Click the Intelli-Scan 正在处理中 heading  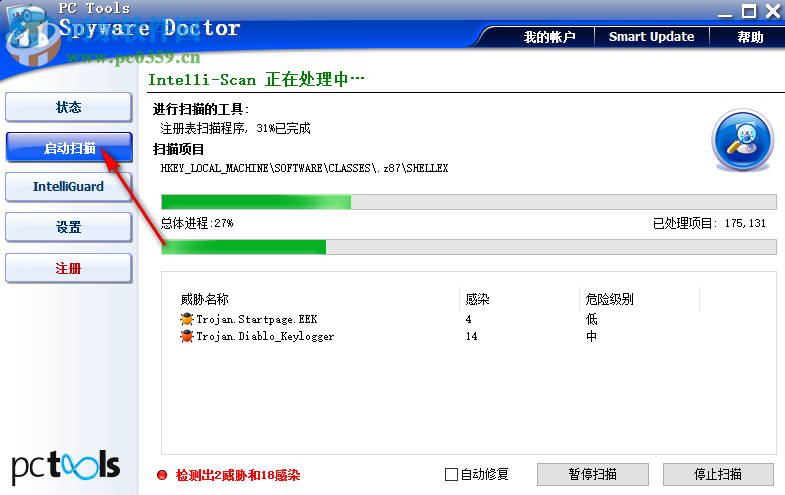(x=256, y=80)
